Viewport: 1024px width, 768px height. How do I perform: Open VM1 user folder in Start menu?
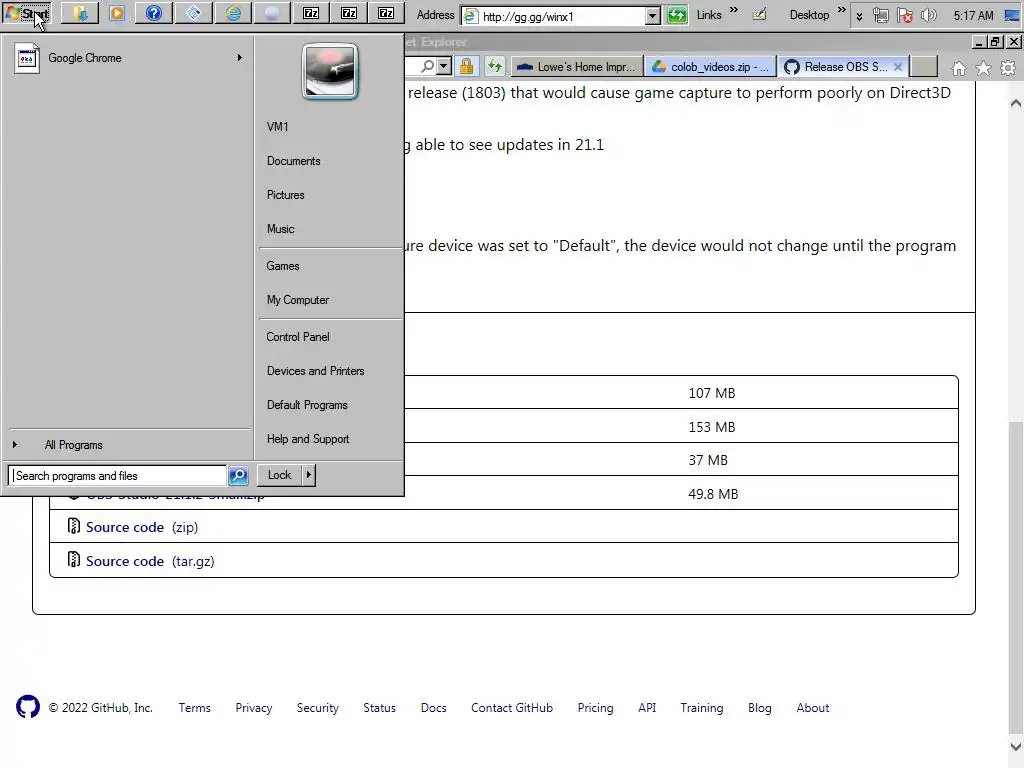tap(278, 127)
